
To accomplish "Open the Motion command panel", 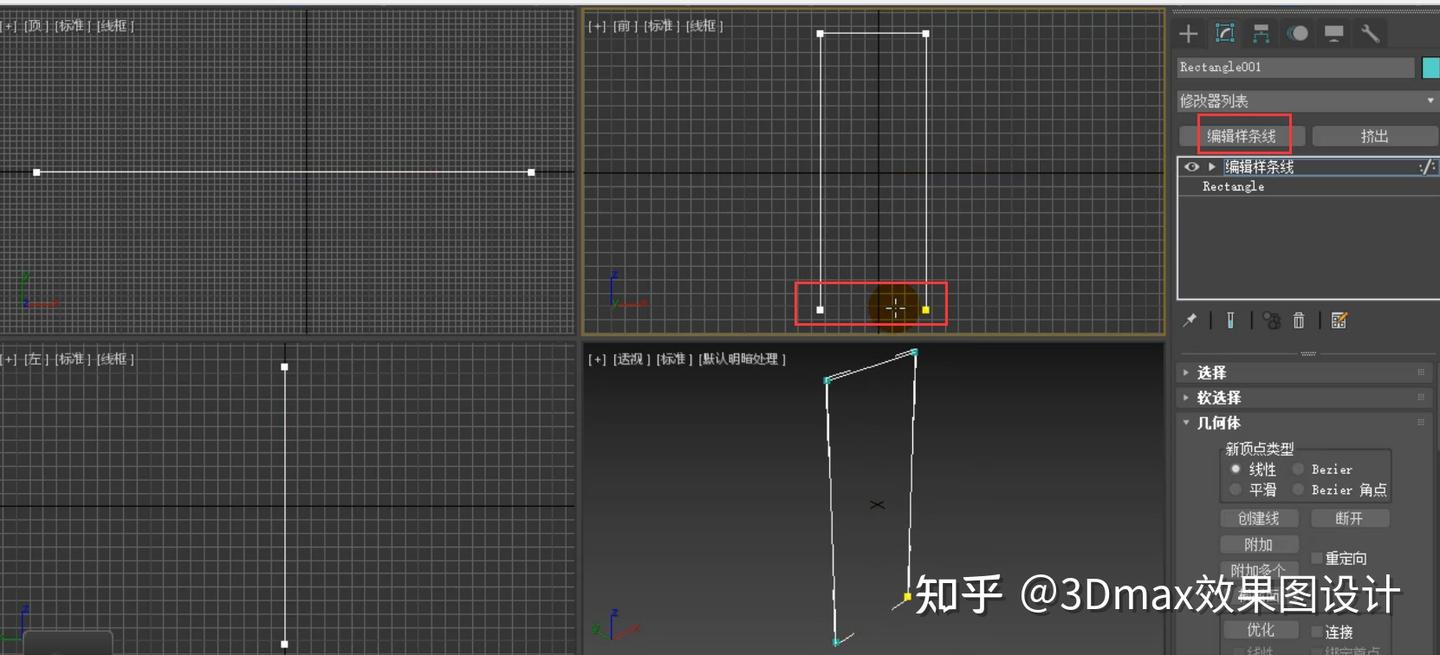I will 1297,33.
